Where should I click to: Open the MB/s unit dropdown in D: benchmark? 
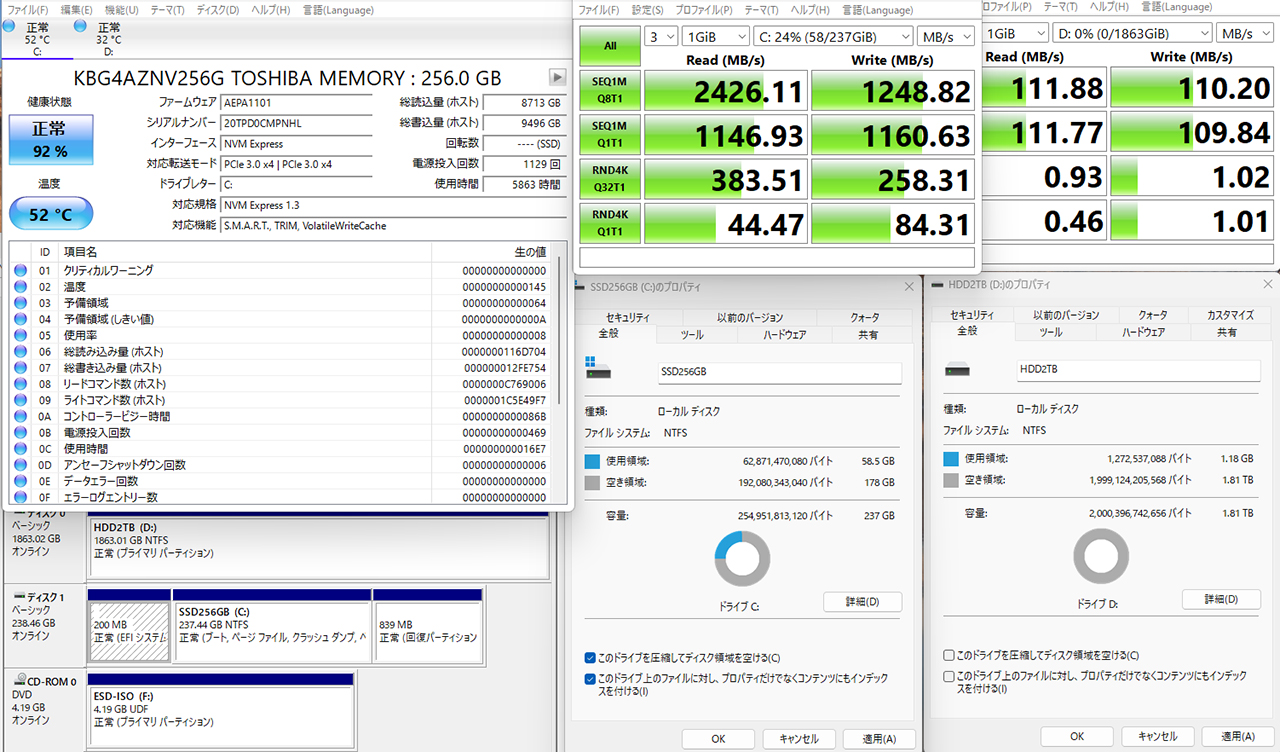coord(1245,33)
